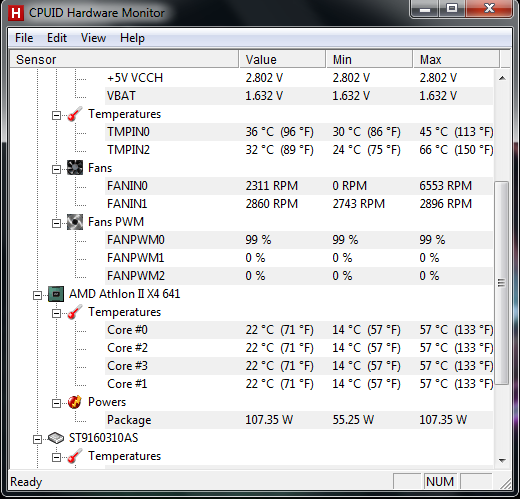This screenshot has height=499, width=520.
Task: Select the FANIN1 row
Action: [x=299, y=204]
